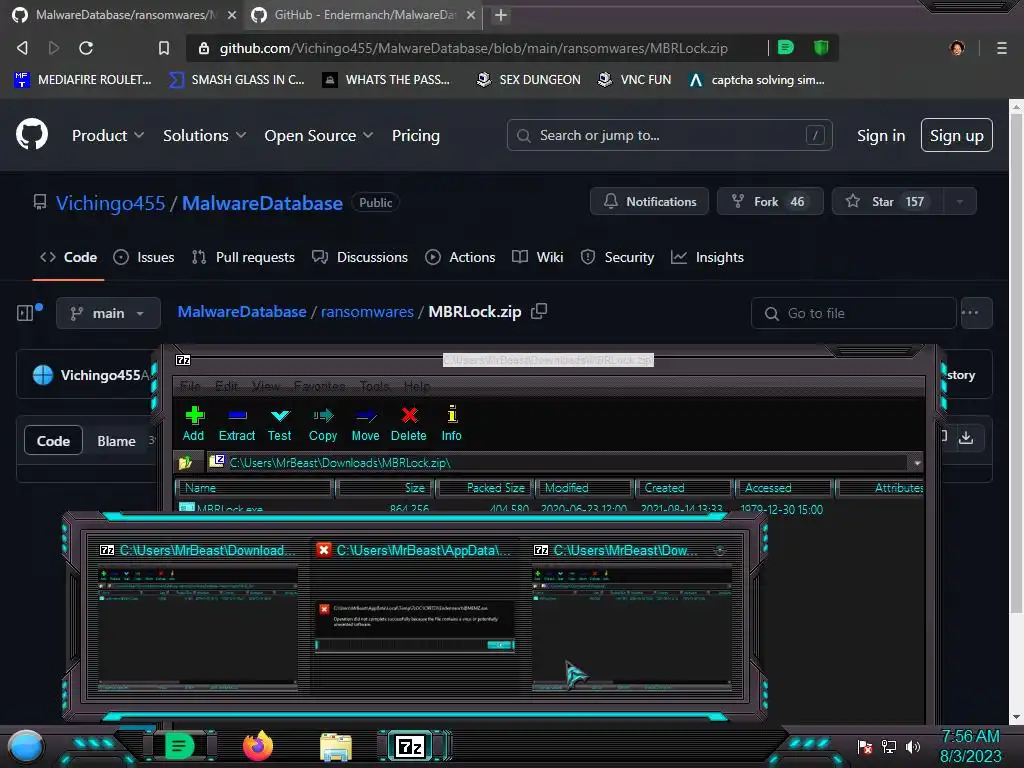Viewport: 1024px width, 768px height.
Task: Sort 7-Zip list by Size column
Action: pyautogui.click(x=385, y=488)
